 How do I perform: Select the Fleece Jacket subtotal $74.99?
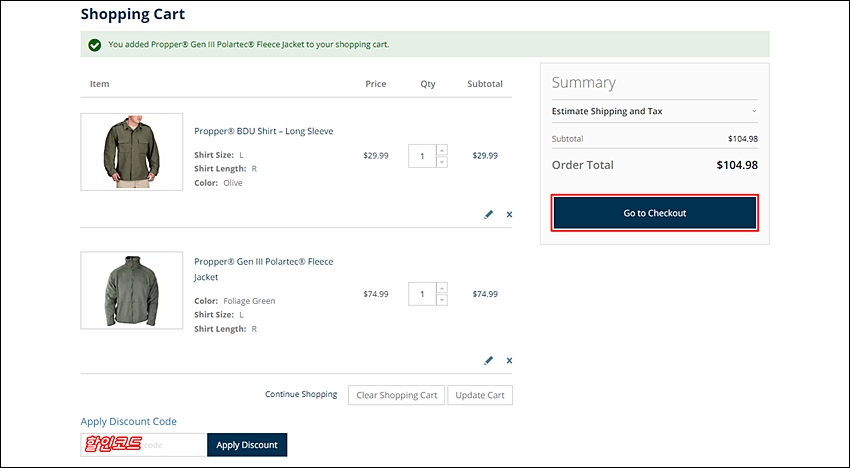[485, 294]
